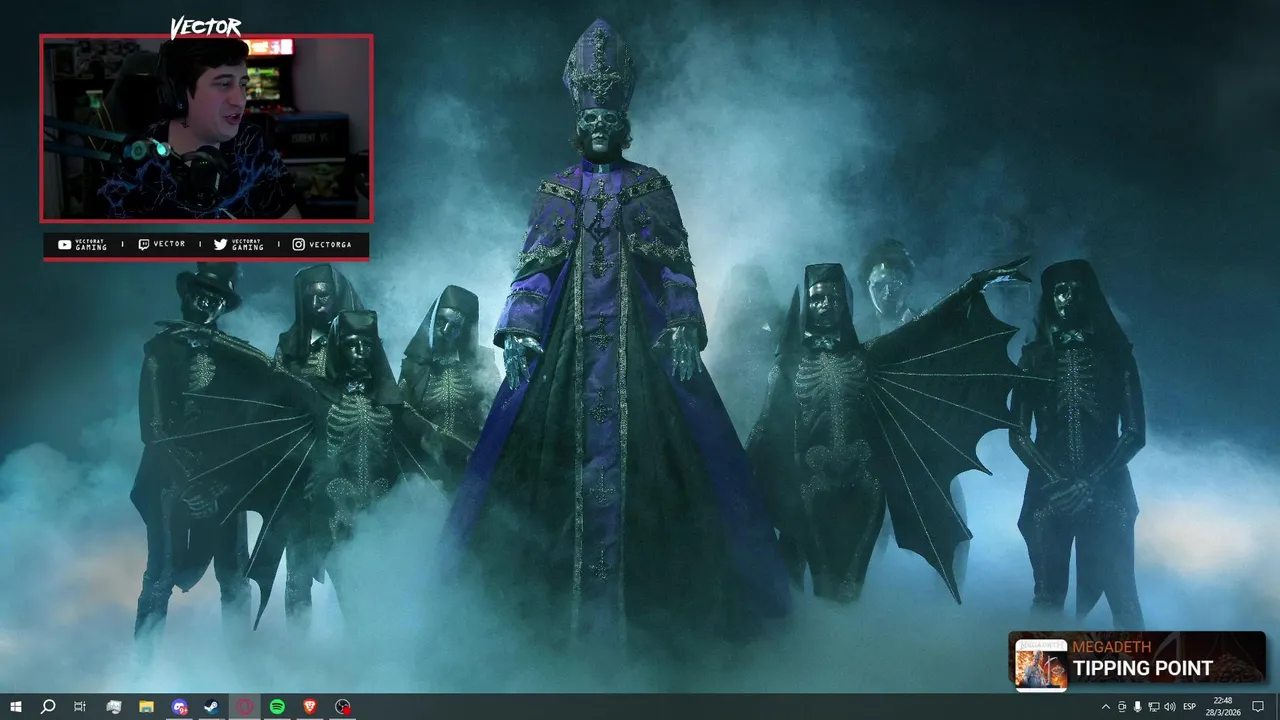Open Spotify from the taskbar
Image resolution: width=1280 pixels, height=720 pixels.
pyautogui.click(x=277, y=707)
